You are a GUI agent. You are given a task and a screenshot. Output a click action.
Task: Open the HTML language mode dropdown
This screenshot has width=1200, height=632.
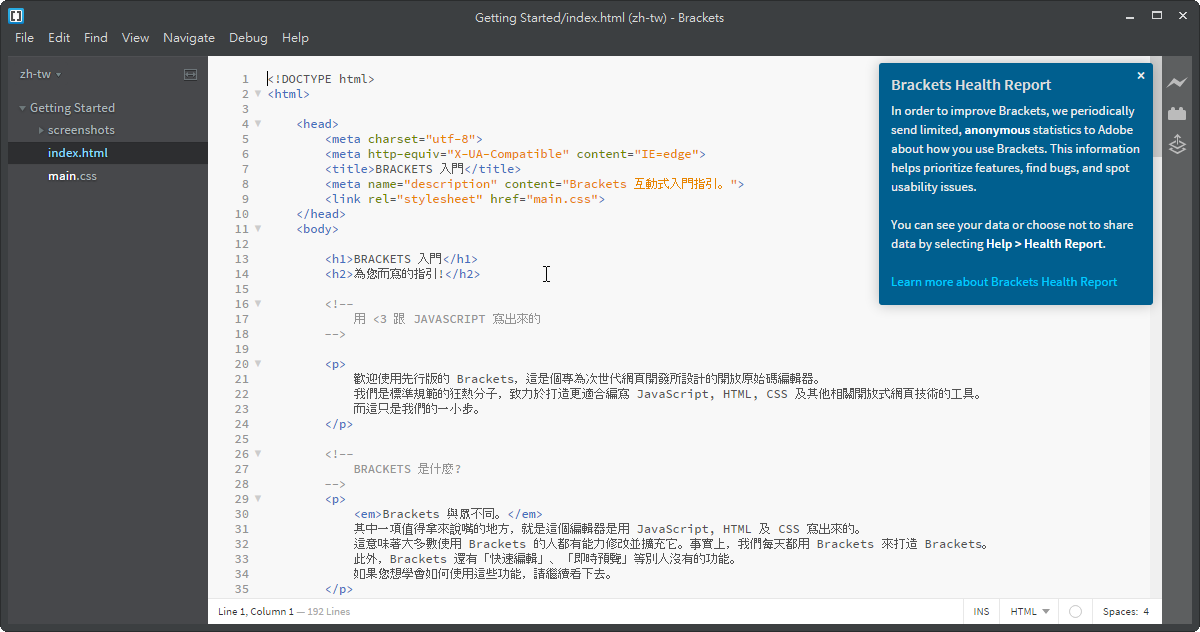[x=1030, y=611]
